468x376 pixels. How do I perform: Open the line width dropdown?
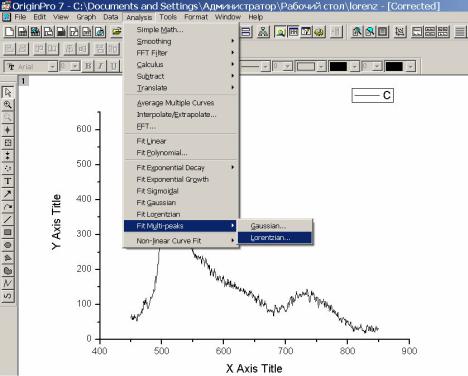point(288,67)
